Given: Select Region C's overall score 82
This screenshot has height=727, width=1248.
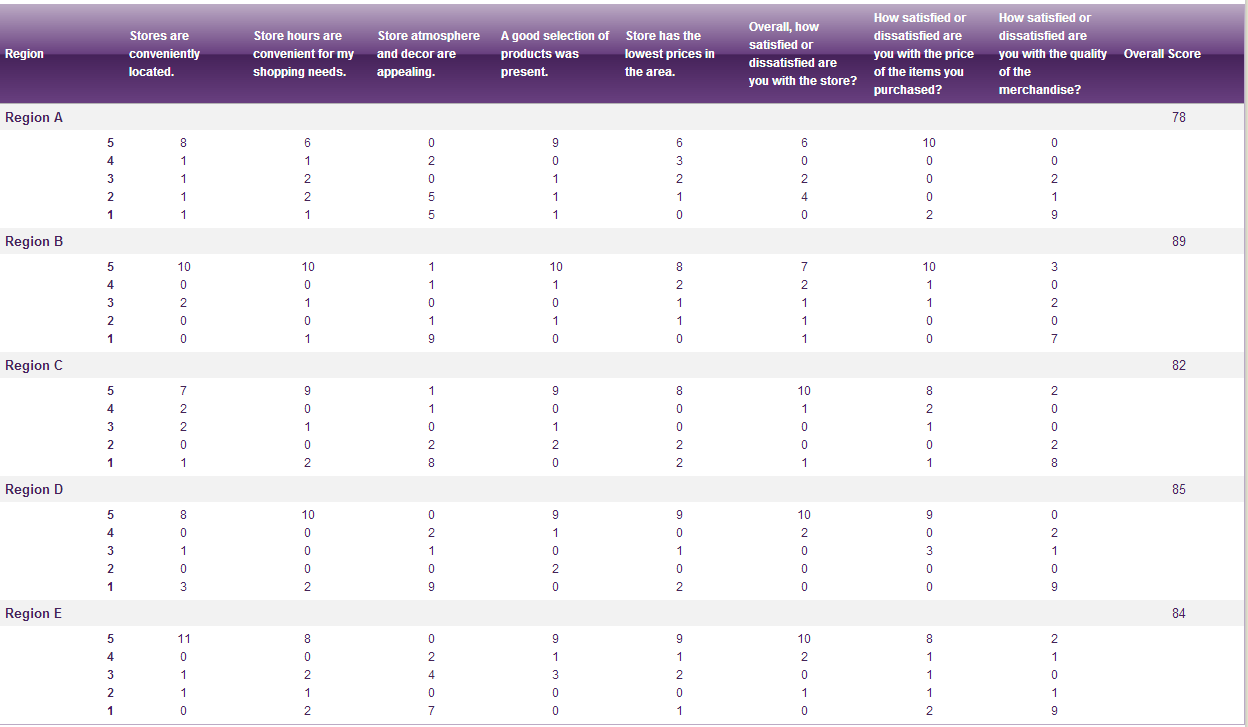Looking at the screenshot, I should 1179,365.
